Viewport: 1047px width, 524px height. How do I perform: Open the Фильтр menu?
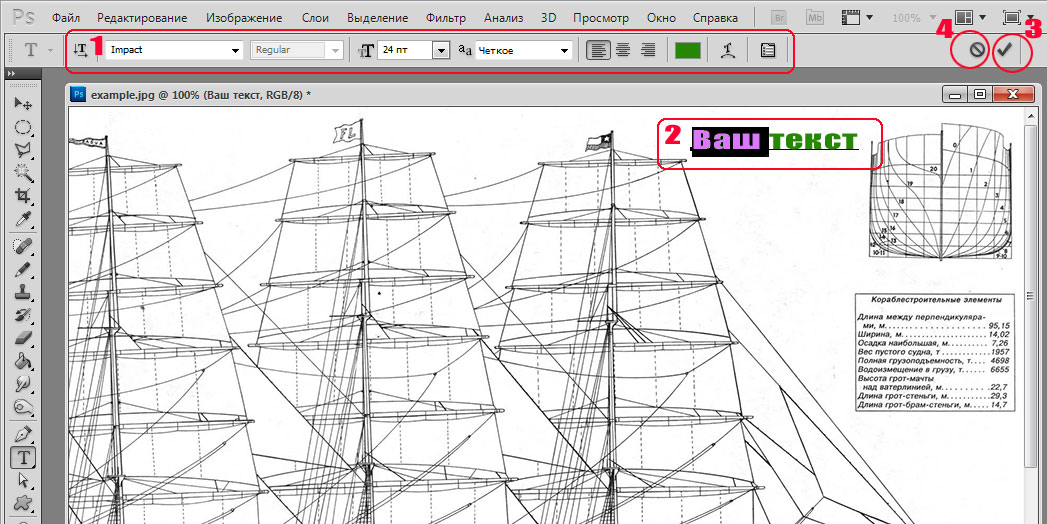coord(445,18)
